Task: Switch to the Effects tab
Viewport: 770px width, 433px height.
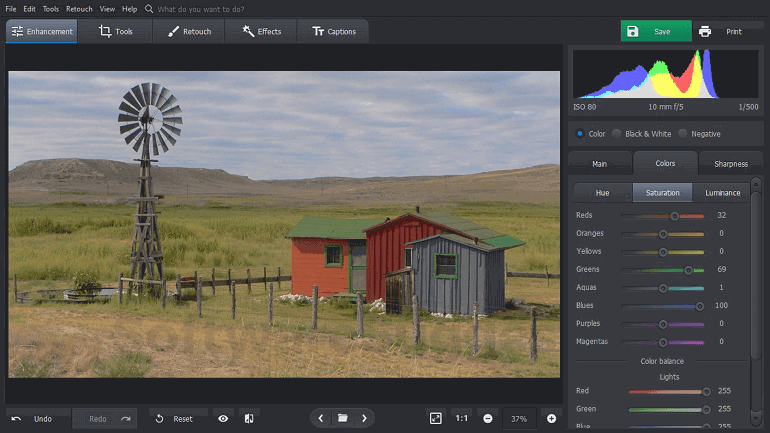Action: (x=261, y=32)
